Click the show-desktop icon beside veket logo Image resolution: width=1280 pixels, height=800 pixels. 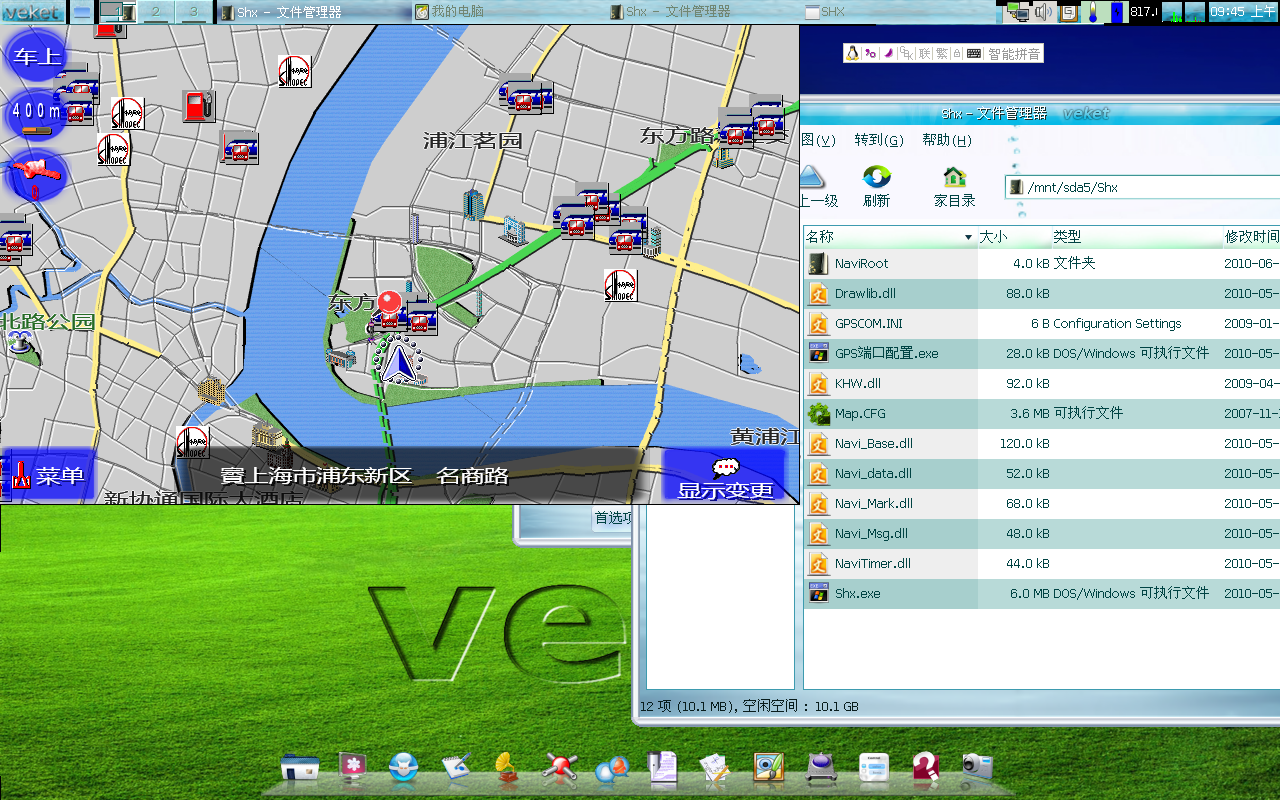[x=82, y=12]
